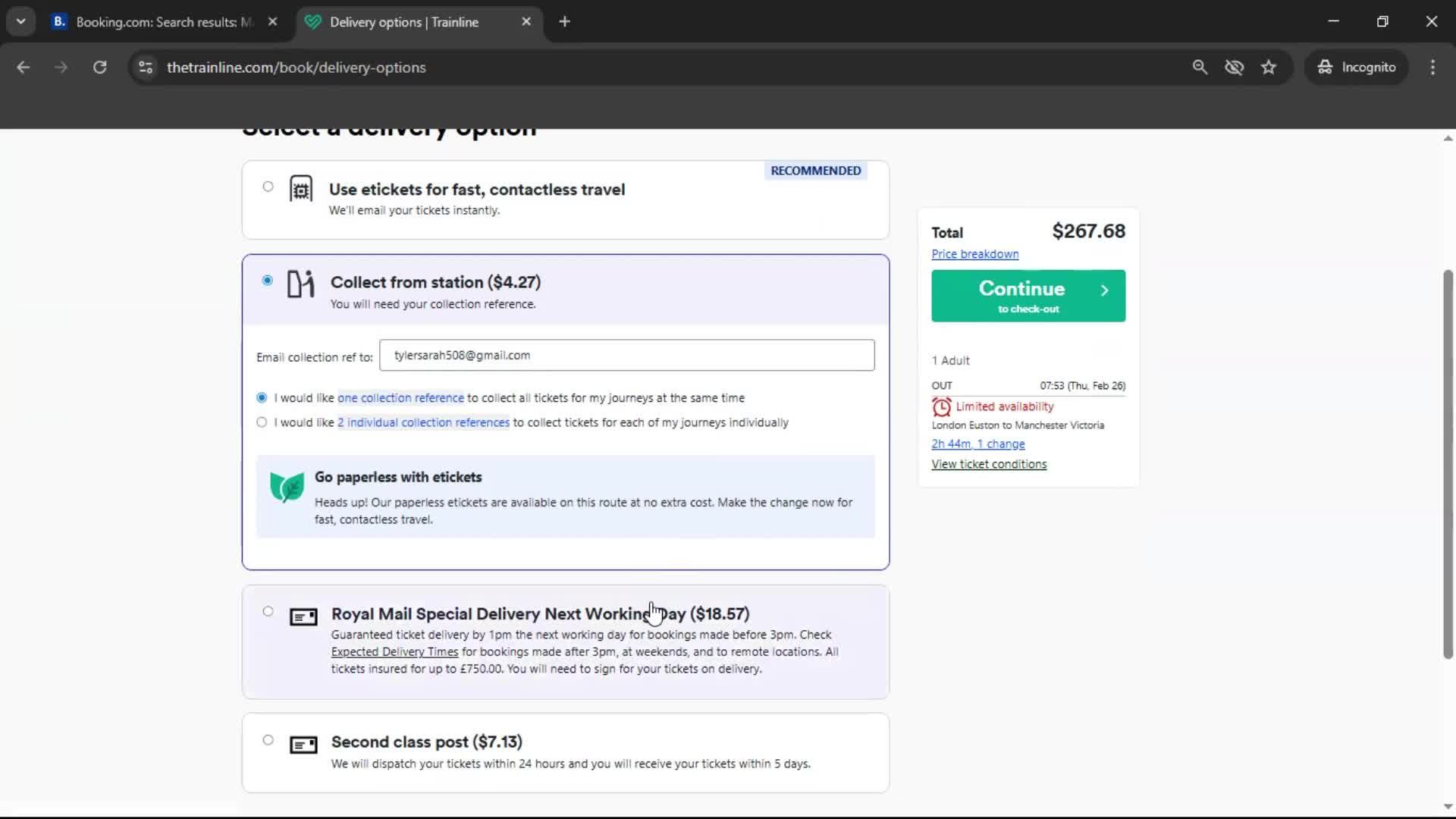This screenshot has height=819, width=1456.
Task: Select the 2 individual collection references option
Action: (261, 422)
